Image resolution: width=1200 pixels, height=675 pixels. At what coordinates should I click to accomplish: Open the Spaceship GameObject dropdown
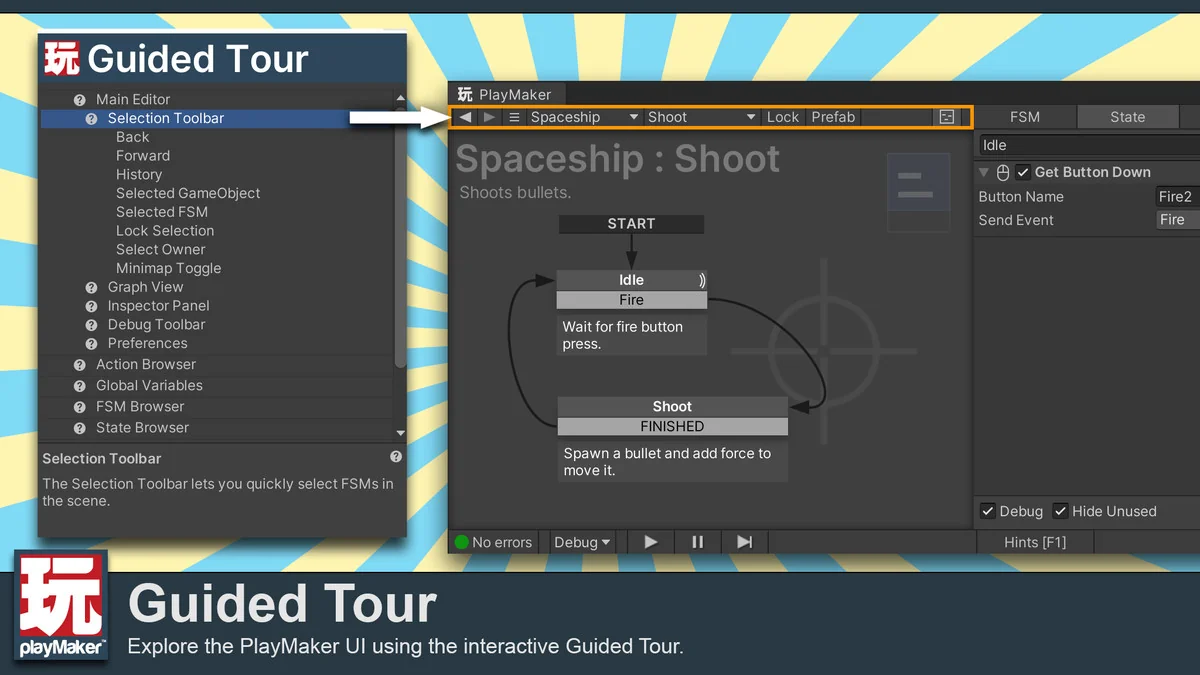point(584,117)
